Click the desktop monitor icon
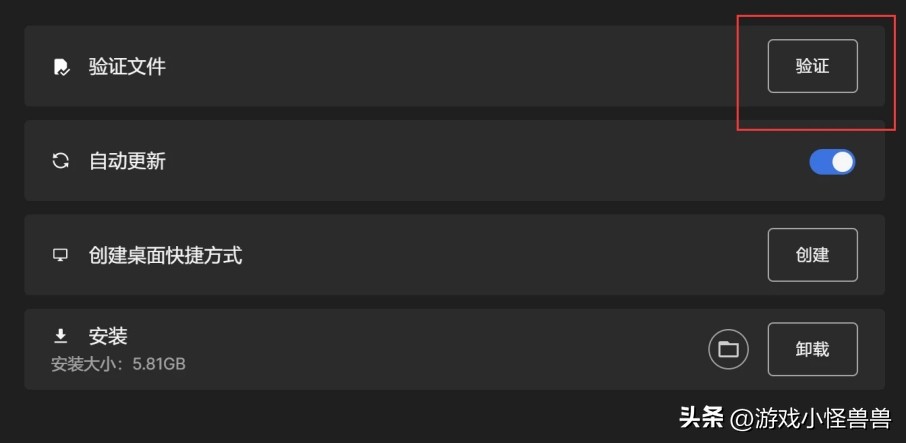This screenshot has width=906, height=443. tap(61, 255)
